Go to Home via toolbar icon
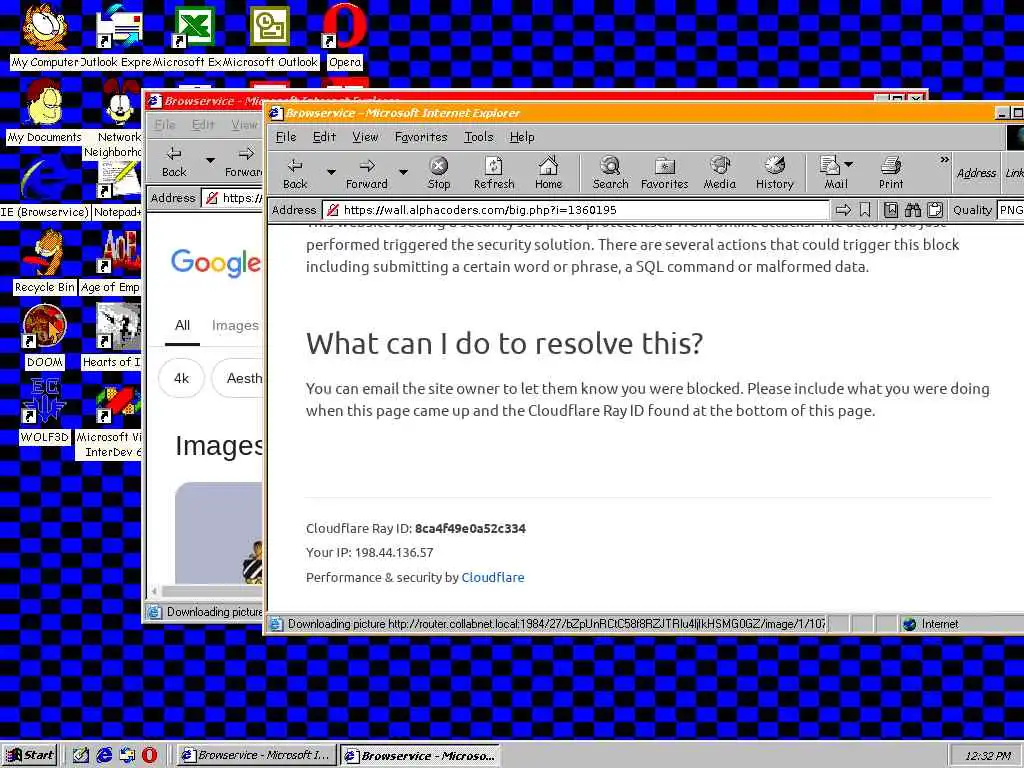The height and width of the screenshot is (768, 1024). tap(549, 173)
